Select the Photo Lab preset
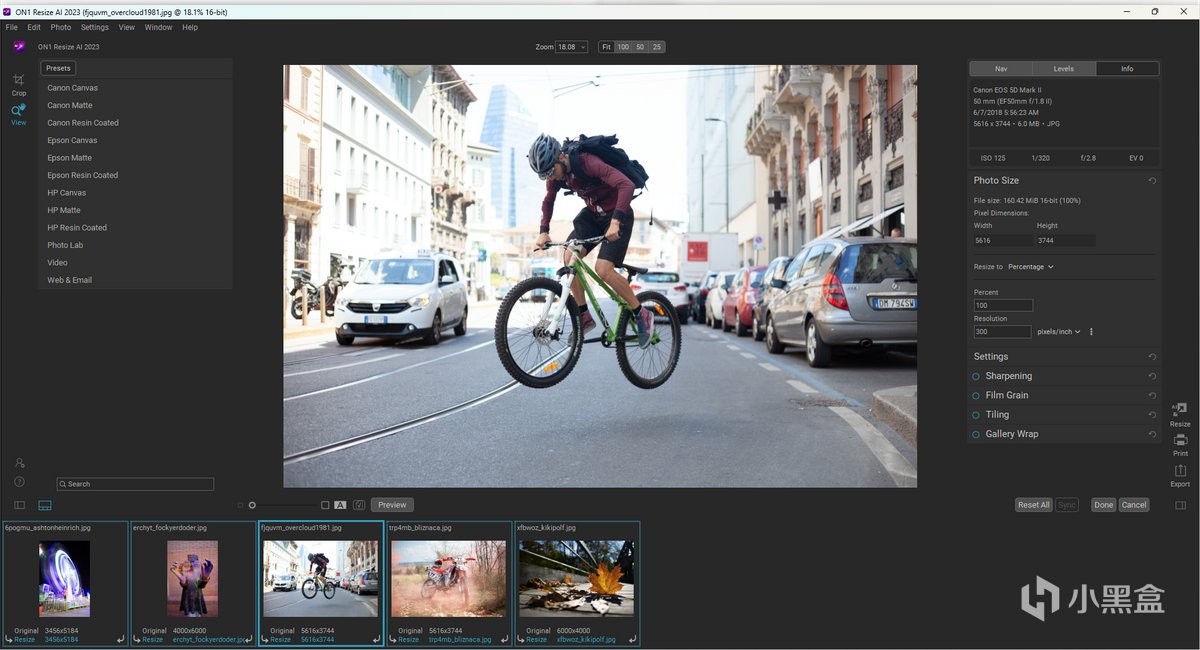 (65, 245)
